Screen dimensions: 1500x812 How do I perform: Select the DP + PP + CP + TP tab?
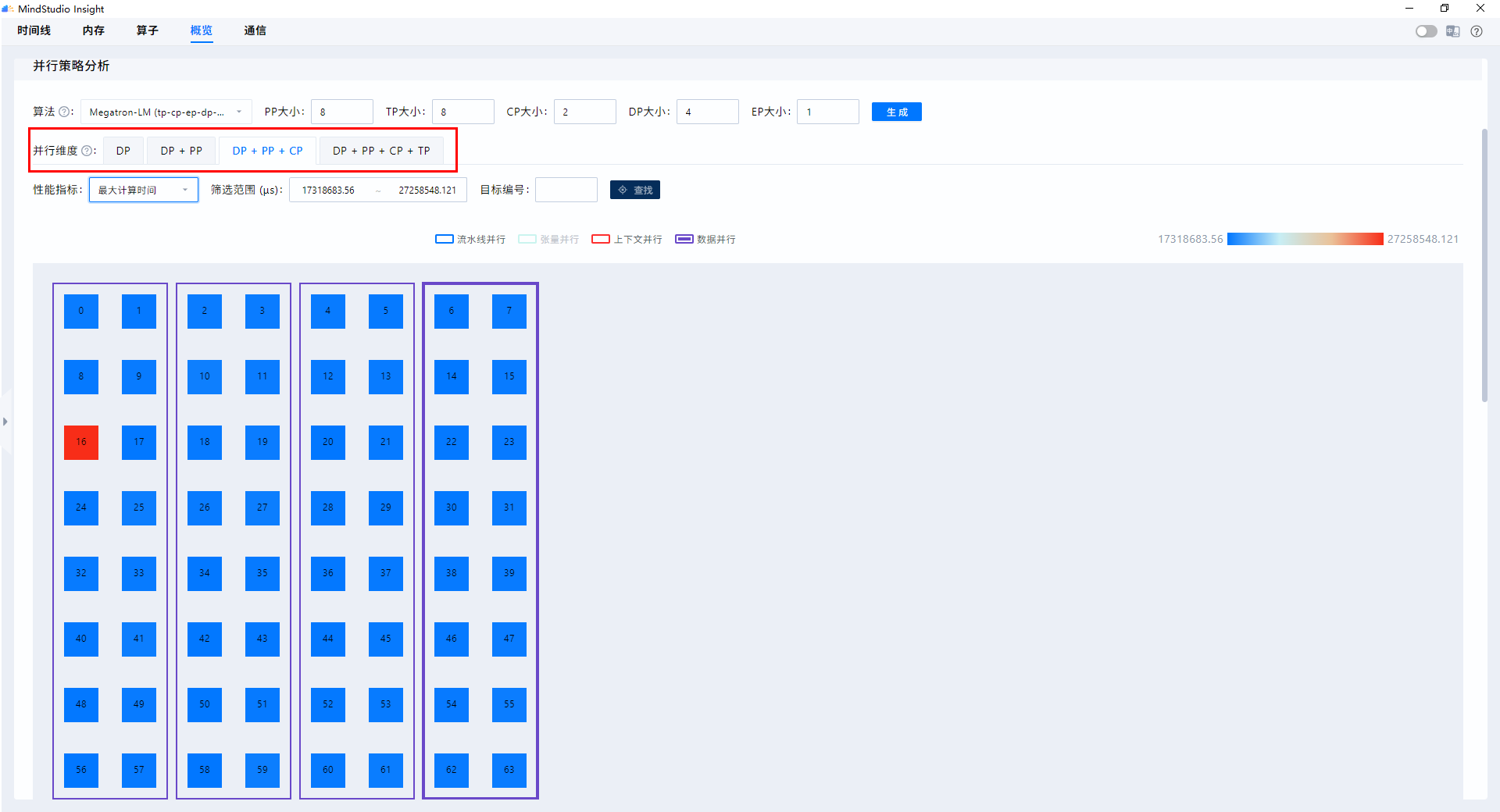click(381, 151)
